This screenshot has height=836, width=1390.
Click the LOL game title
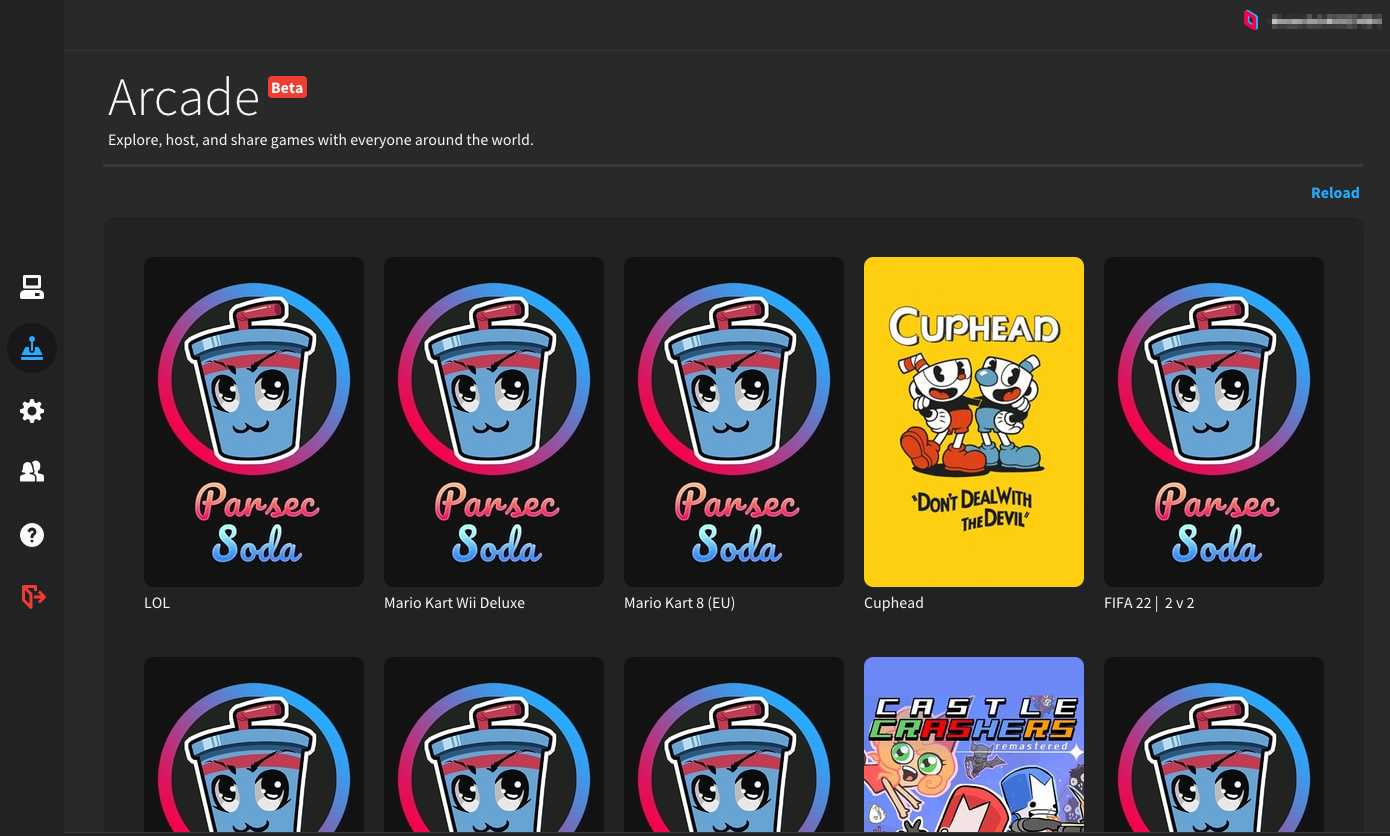[157, 603]
